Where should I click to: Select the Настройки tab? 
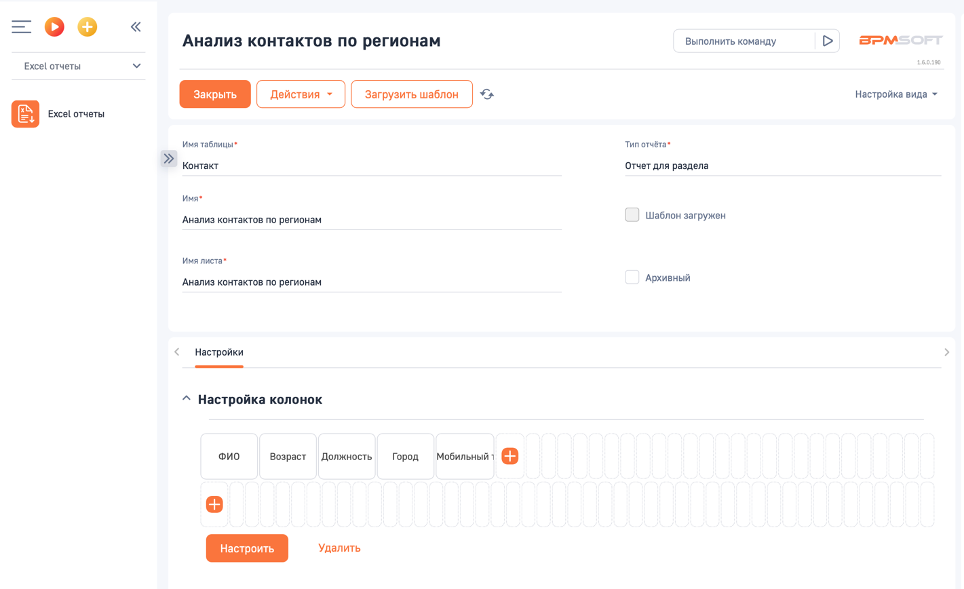219,352
